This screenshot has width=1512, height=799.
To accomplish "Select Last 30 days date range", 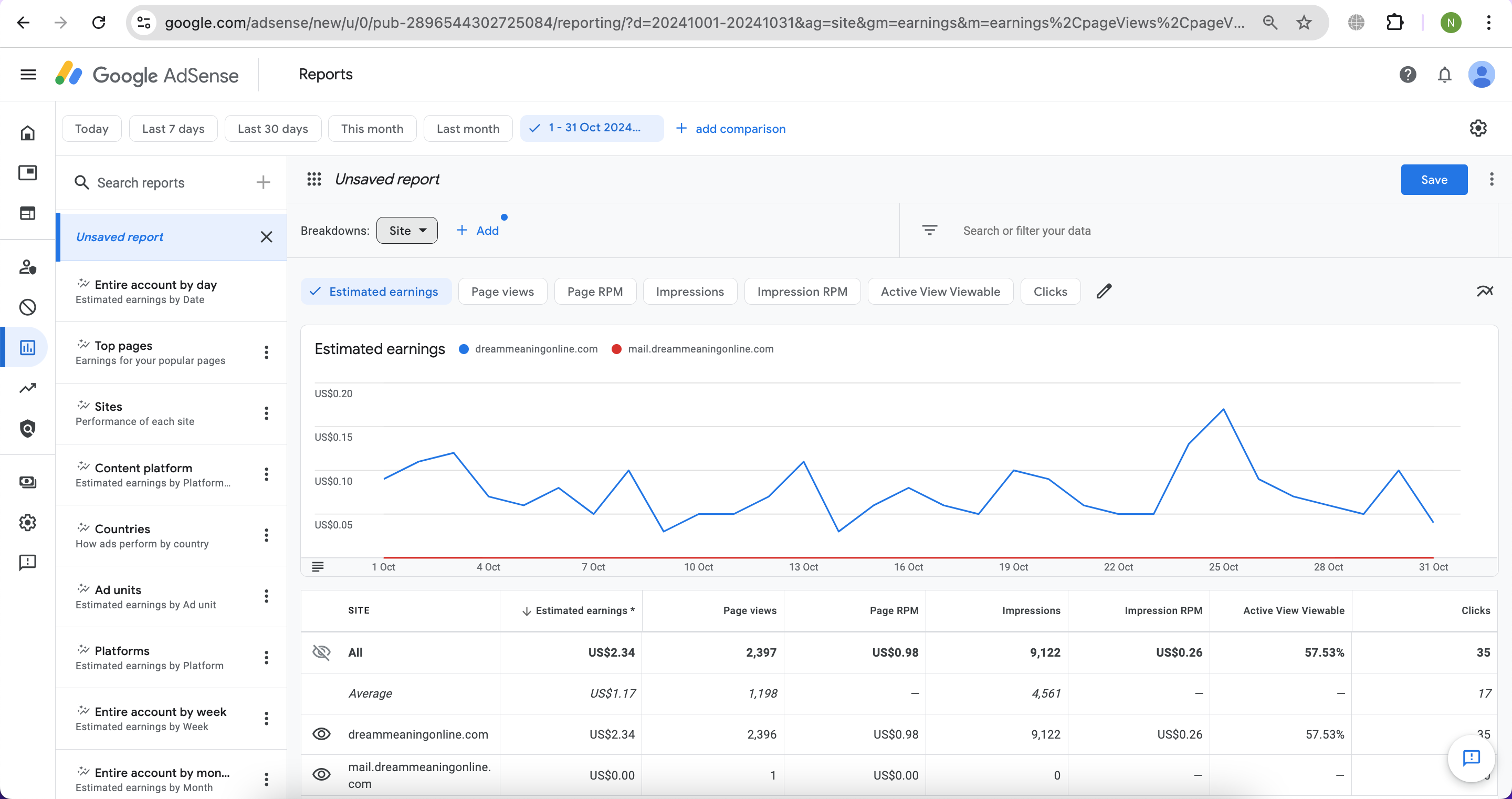I will pos(273,128).
